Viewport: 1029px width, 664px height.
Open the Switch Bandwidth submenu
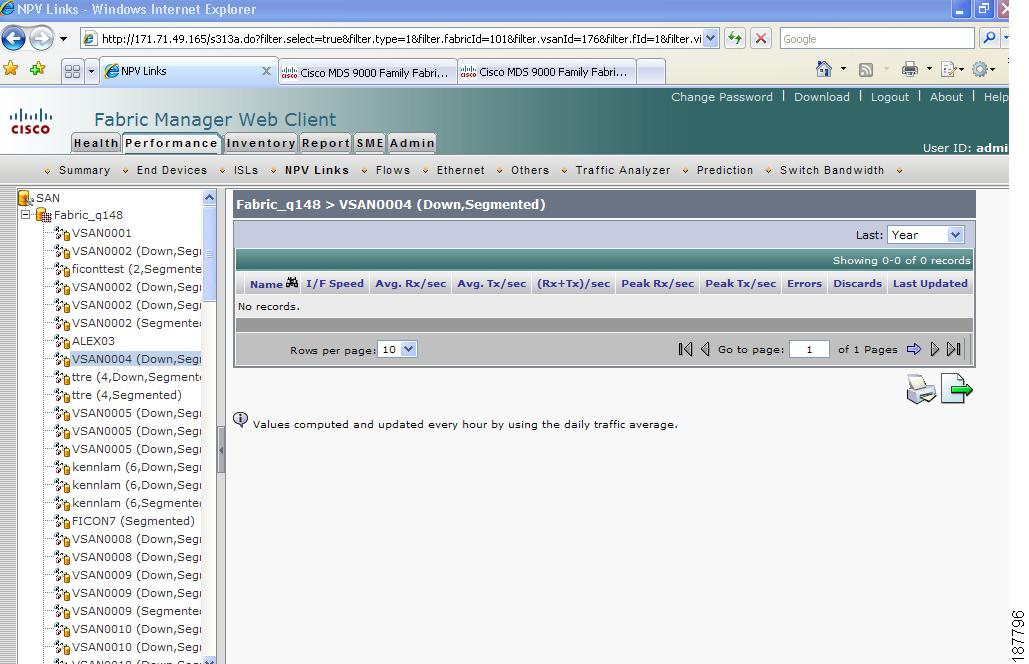pos(831,170)
